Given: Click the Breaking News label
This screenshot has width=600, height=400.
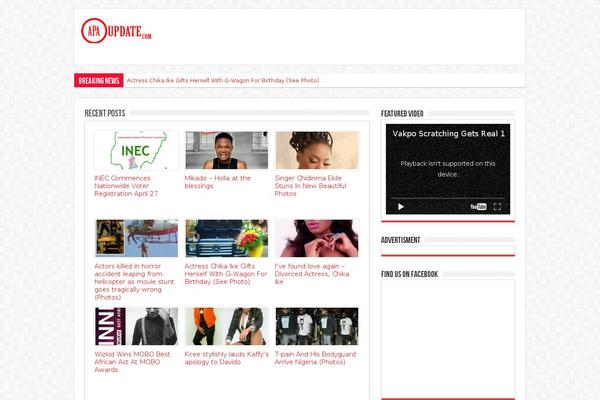Looking at the screenshot, I should 99,80.
